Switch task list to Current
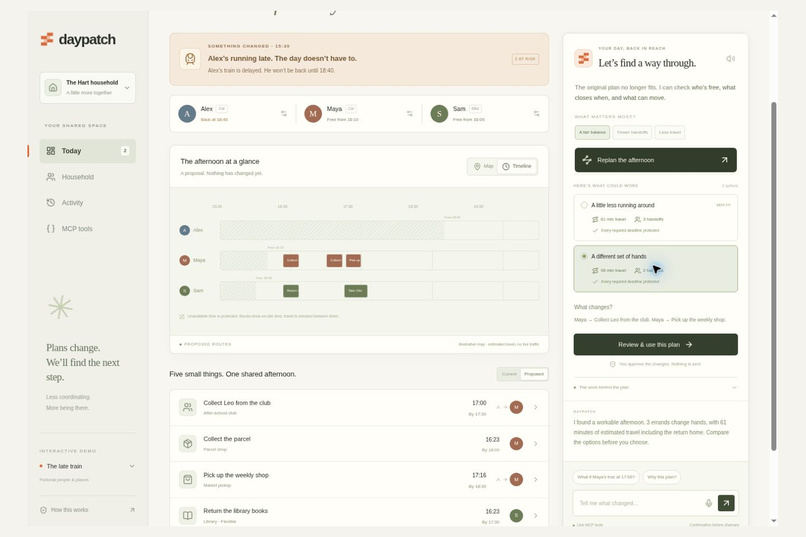The width and height of the screenshot is (806, 537). (x=509, y=374)
